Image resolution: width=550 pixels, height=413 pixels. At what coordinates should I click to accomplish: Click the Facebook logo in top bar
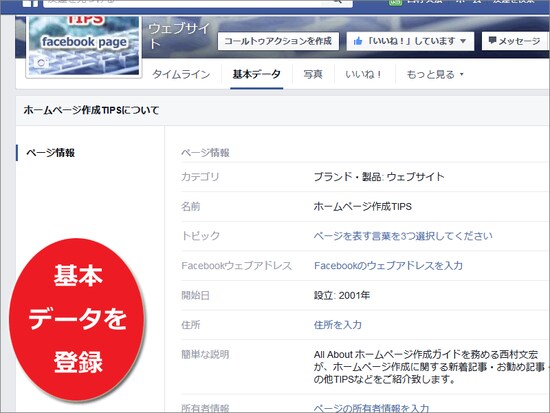30,3
